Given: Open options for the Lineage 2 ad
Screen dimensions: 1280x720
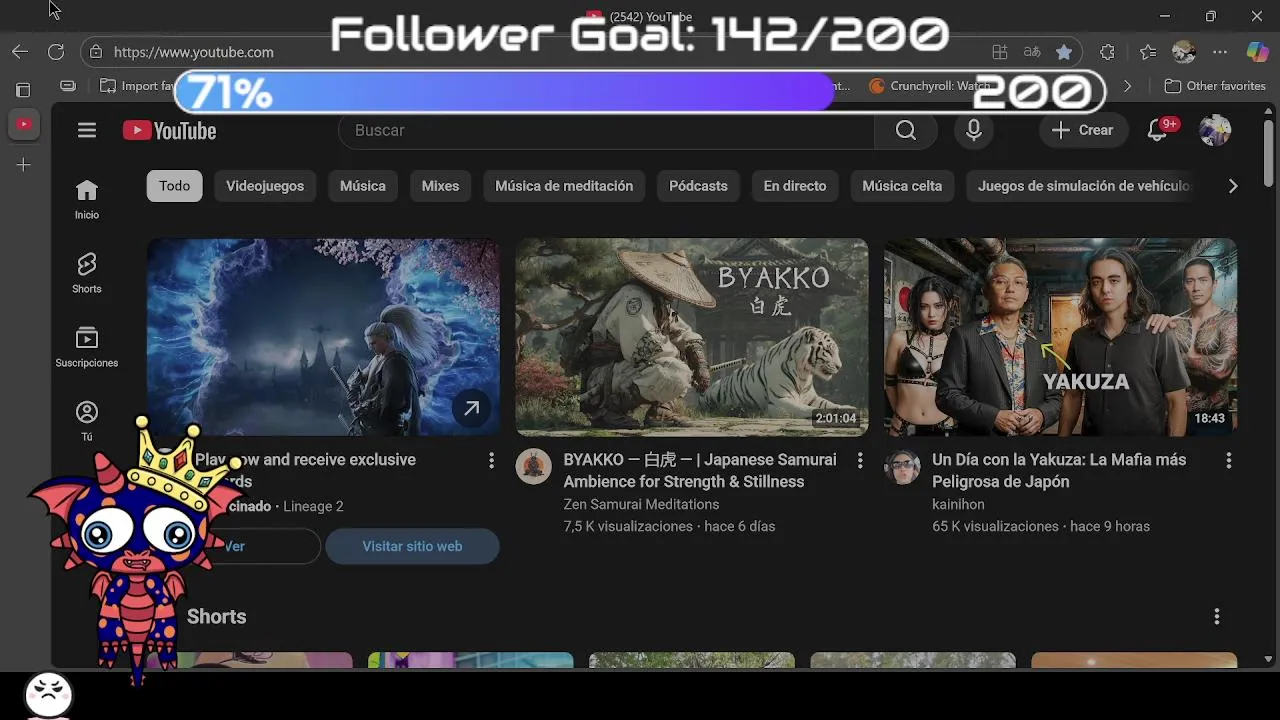Looking at the screenshot, I should pyautogui.click(x=491, y=460).
